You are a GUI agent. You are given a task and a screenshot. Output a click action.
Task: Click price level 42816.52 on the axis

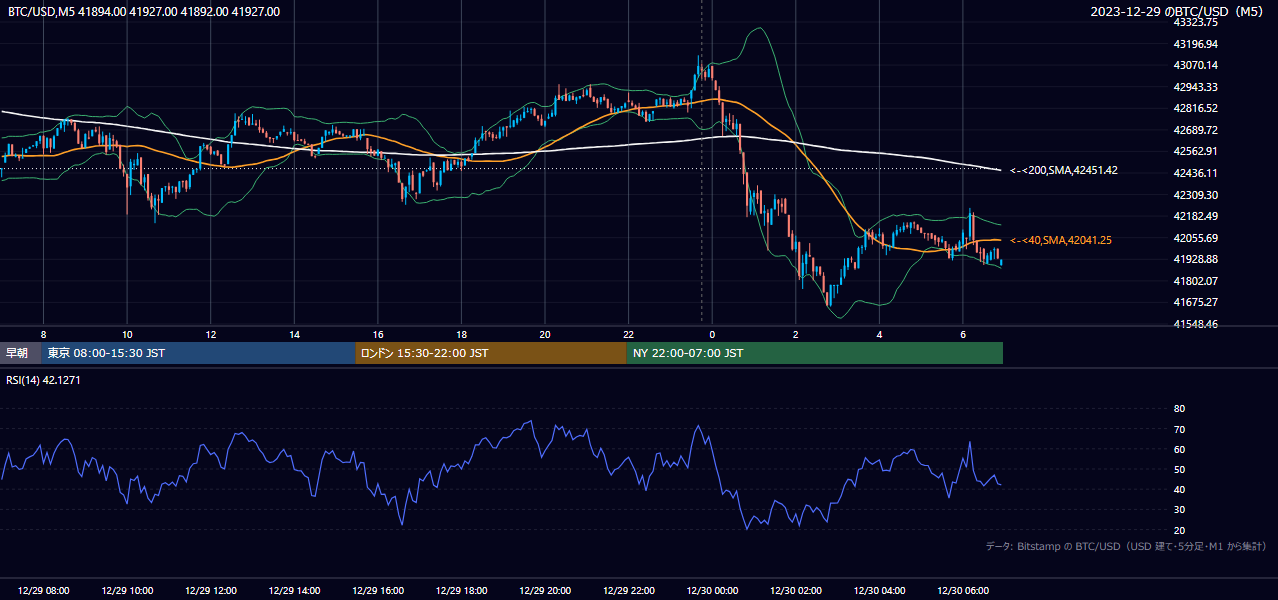1195,108
